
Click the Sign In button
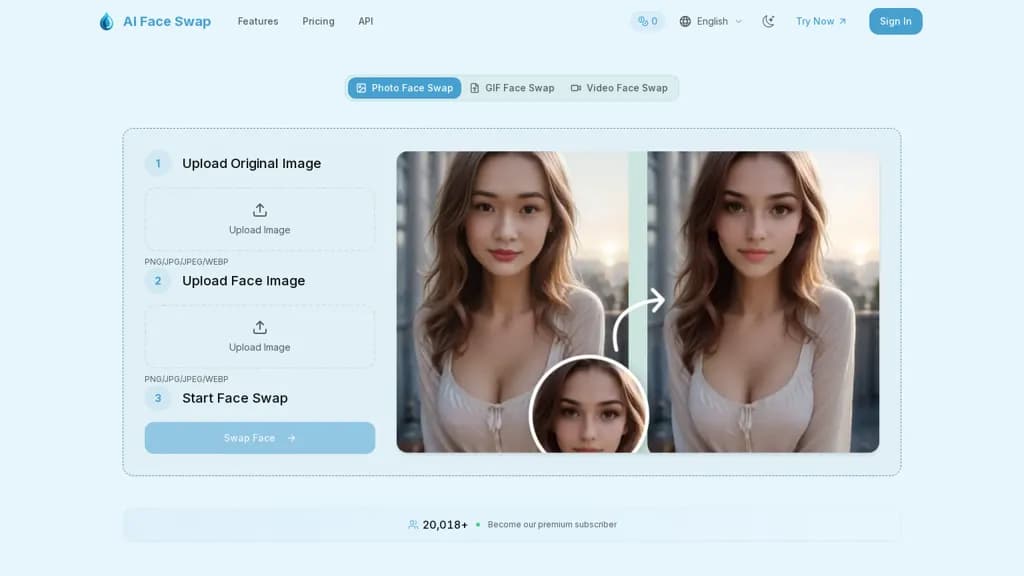(x=895, y=22)
